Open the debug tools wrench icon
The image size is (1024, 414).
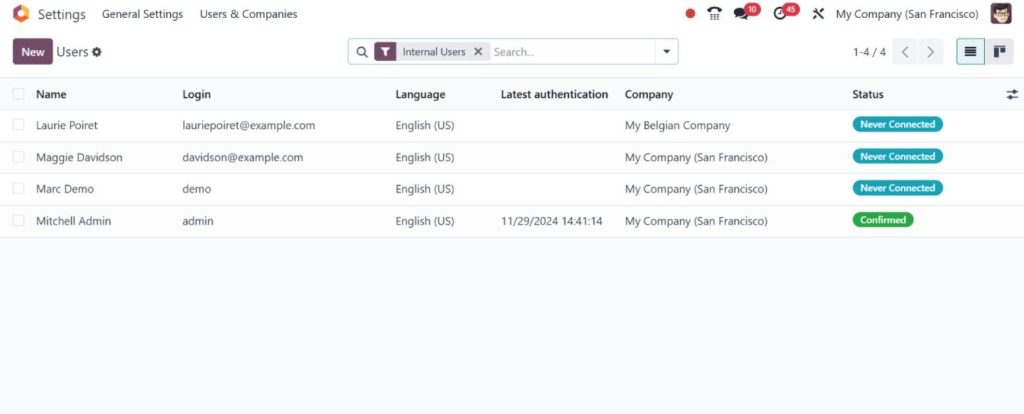pos(818,14)
